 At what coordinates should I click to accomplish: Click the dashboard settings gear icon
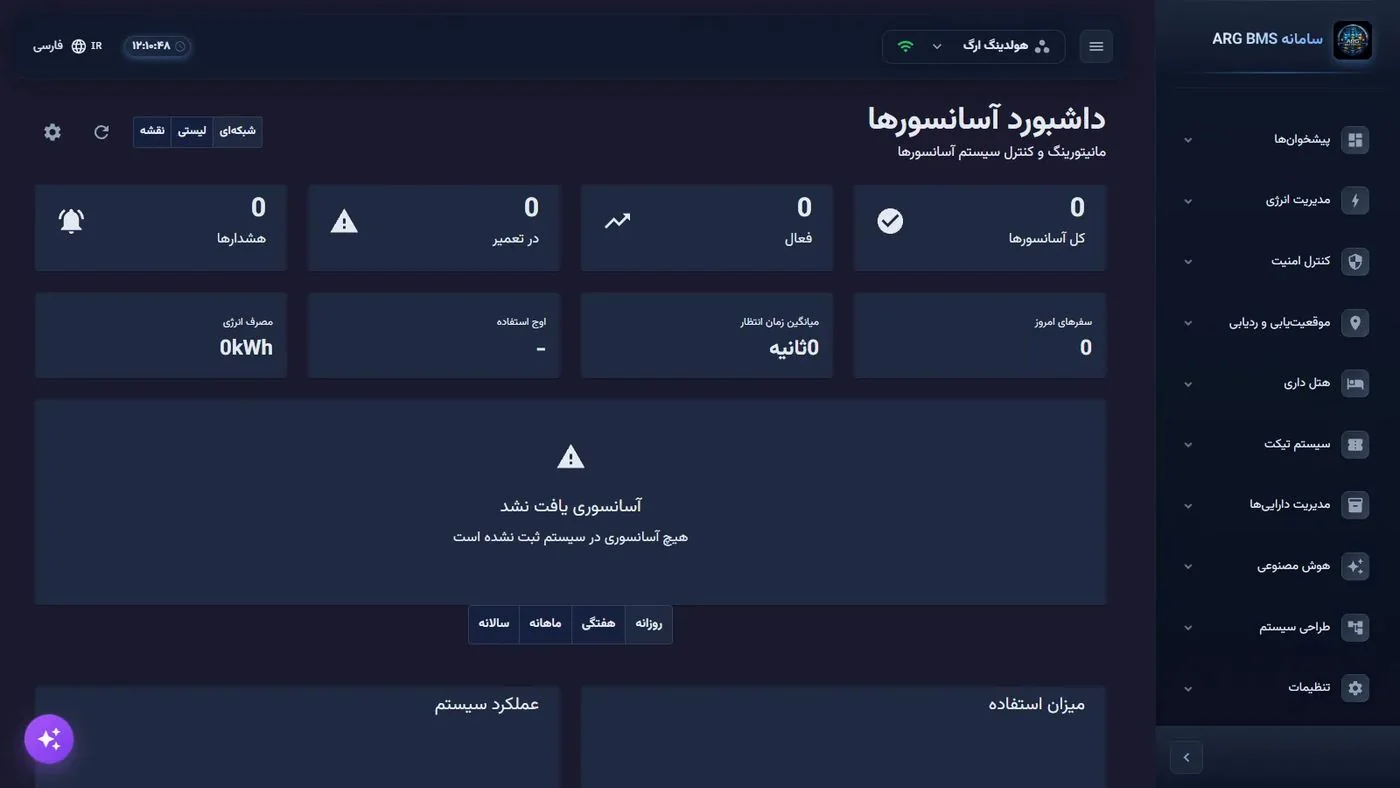(53, 132)
